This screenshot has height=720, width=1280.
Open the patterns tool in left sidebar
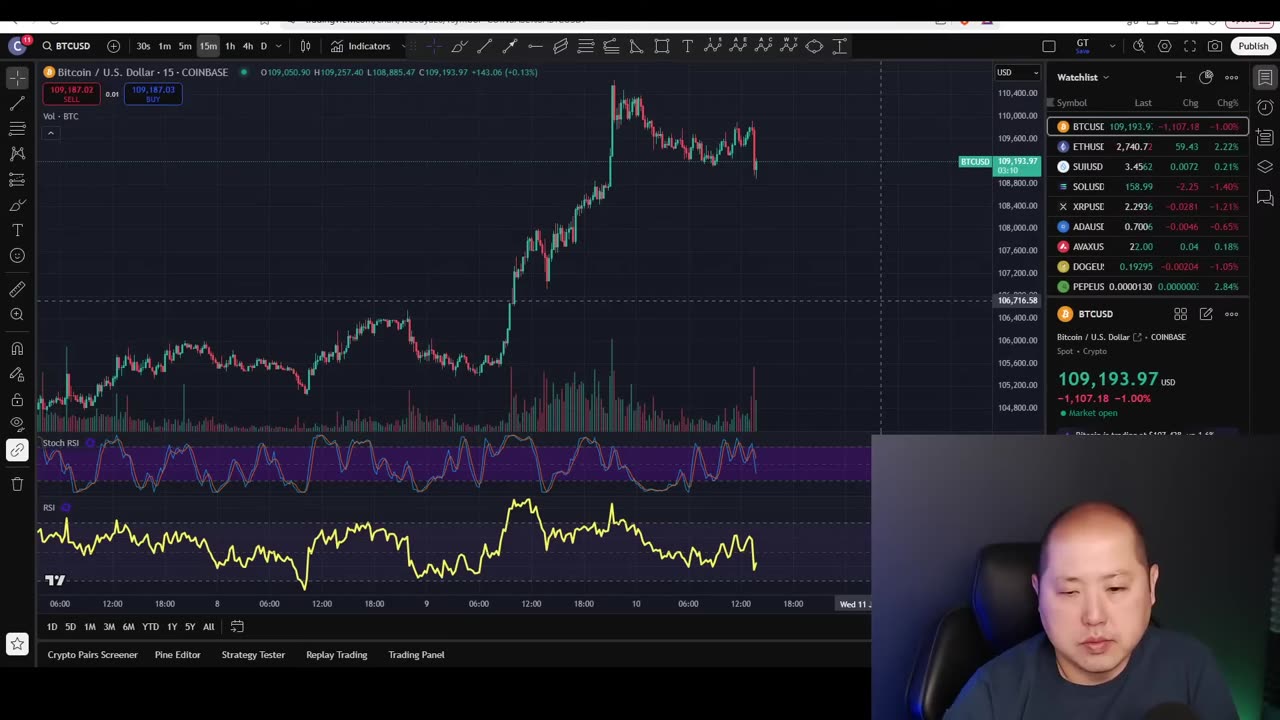[17, 154]
